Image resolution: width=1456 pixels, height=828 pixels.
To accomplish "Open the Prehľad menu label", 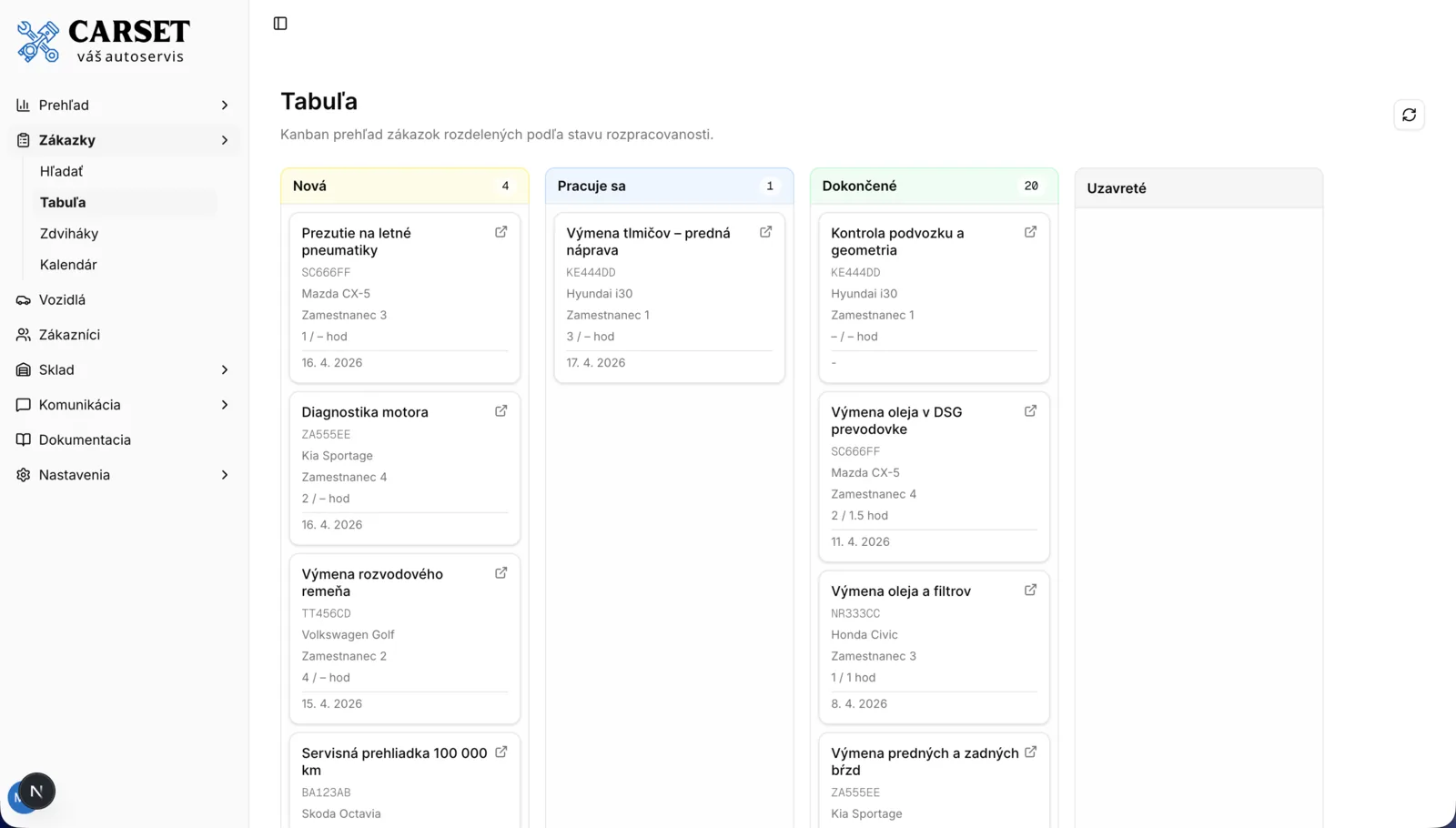I will [x=64, y=106].
